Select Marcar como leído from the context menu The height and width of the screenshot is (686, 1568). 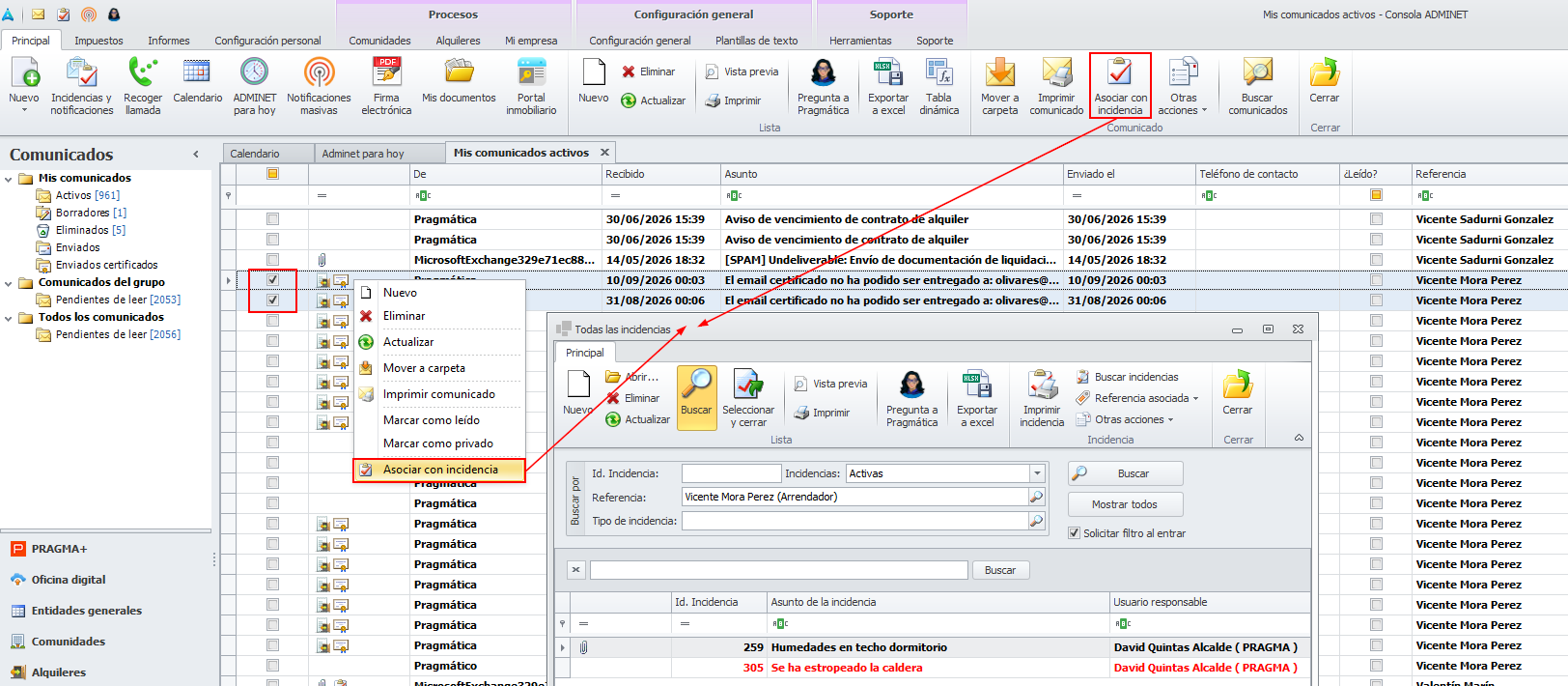pyautogui.click(x=431, y=420)
